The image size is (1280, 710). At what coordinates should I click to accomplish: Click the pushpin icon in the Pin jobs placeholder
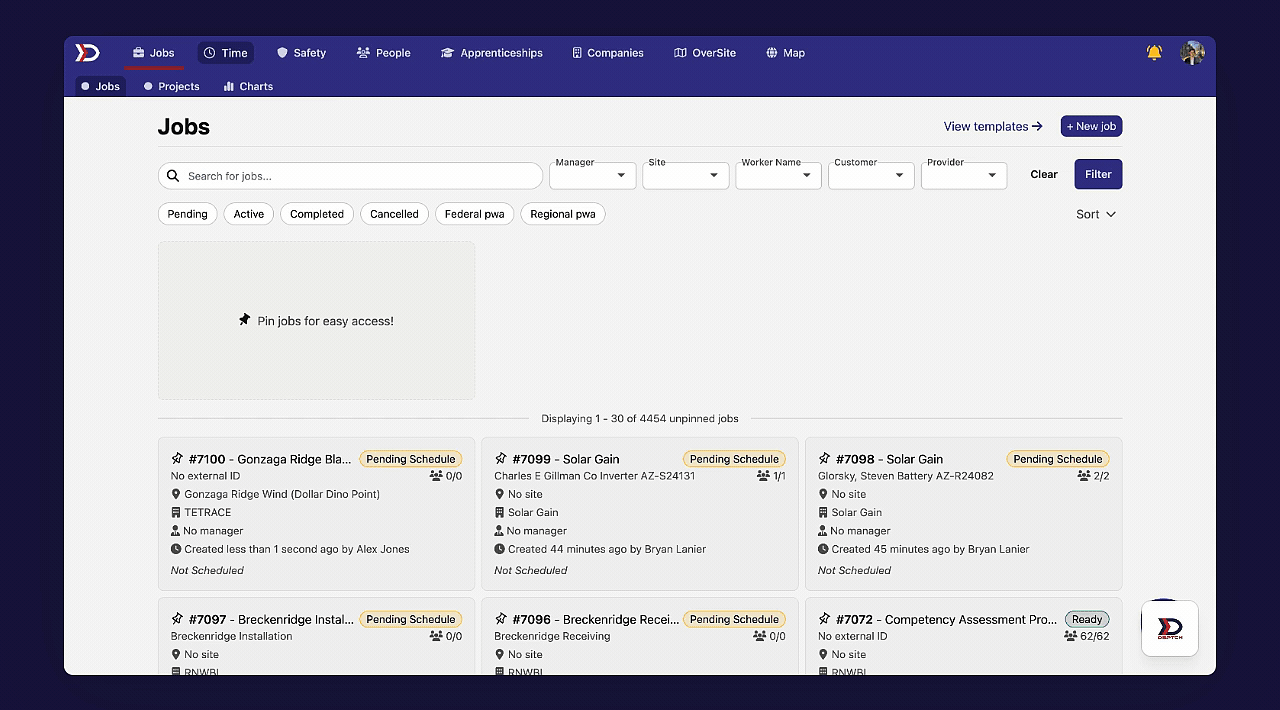click(245, 320)
